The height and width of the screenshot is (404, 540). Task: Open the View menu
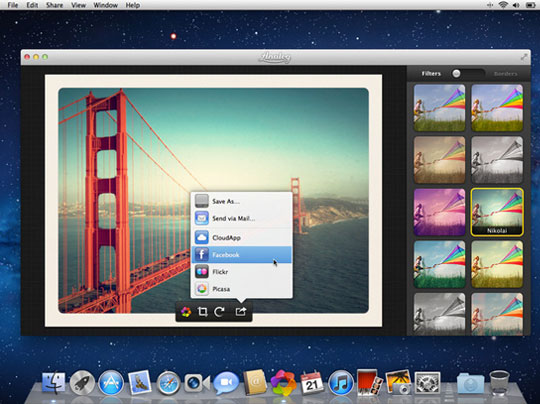click(79, 5)
